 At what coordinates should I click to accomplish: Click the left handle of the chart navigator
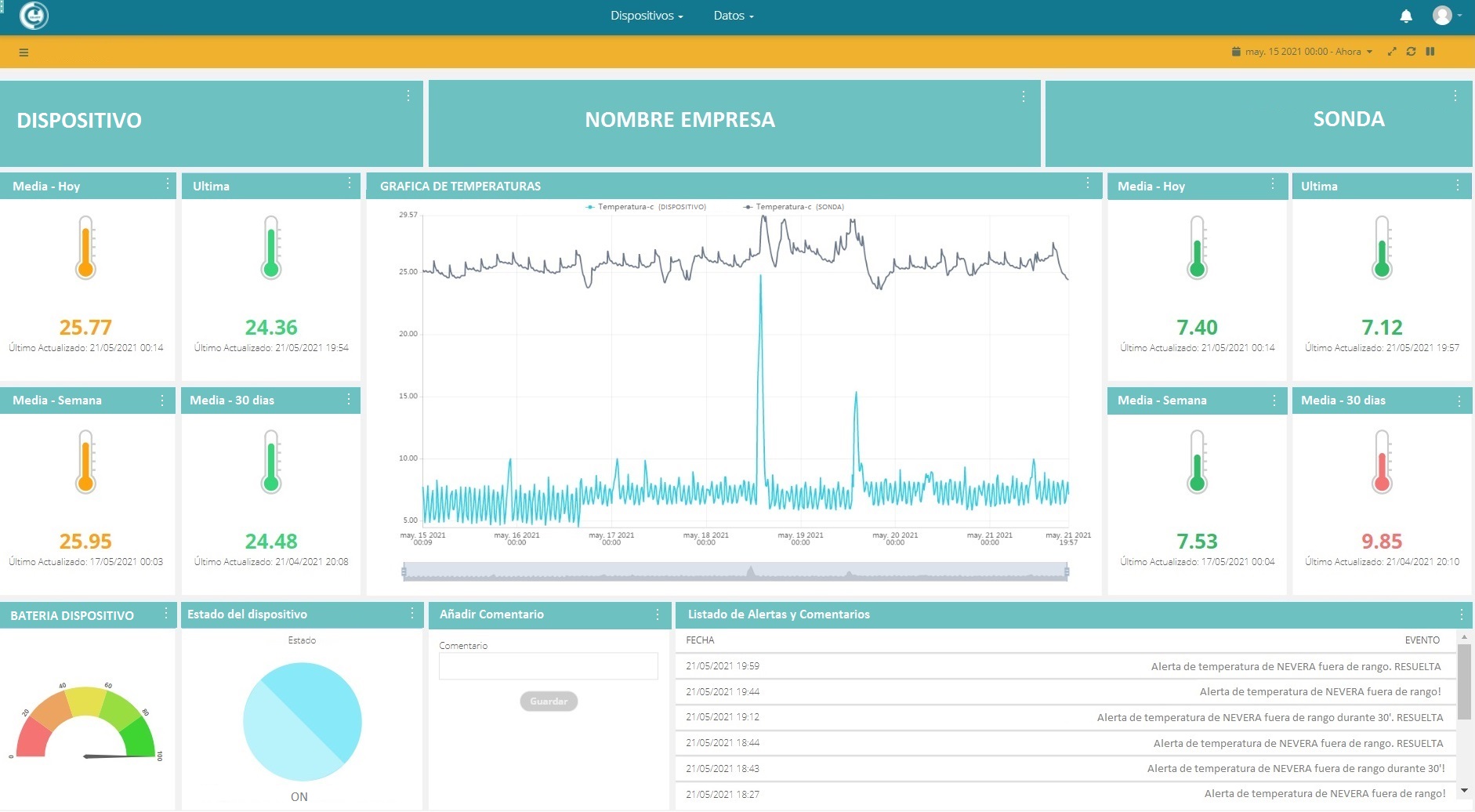404,572
